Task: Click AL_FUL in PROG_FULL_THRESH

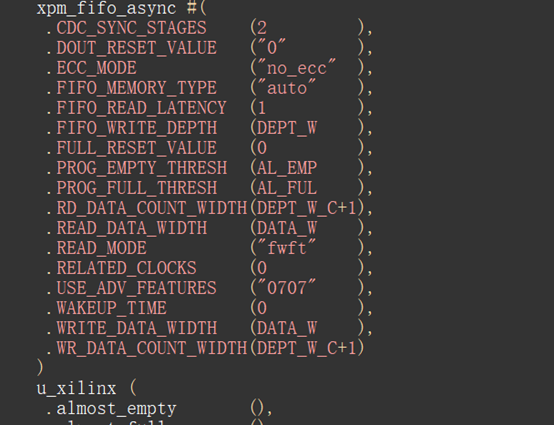Action: coord(287,188)
